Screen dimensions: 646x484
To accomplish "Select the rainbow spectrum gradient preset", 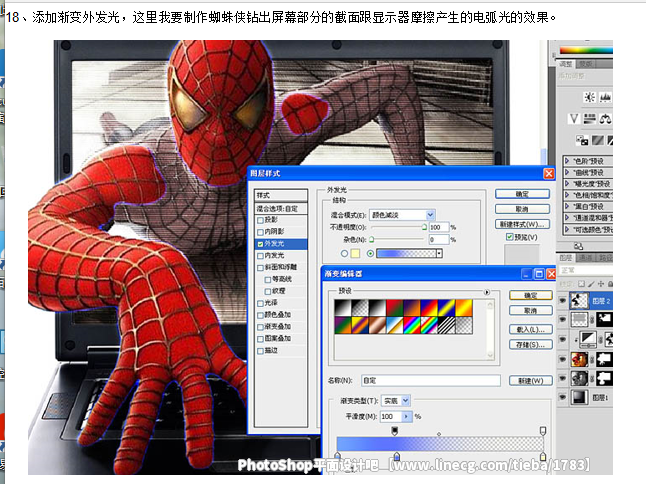I will pyautogui.click(x=412, y=325).
